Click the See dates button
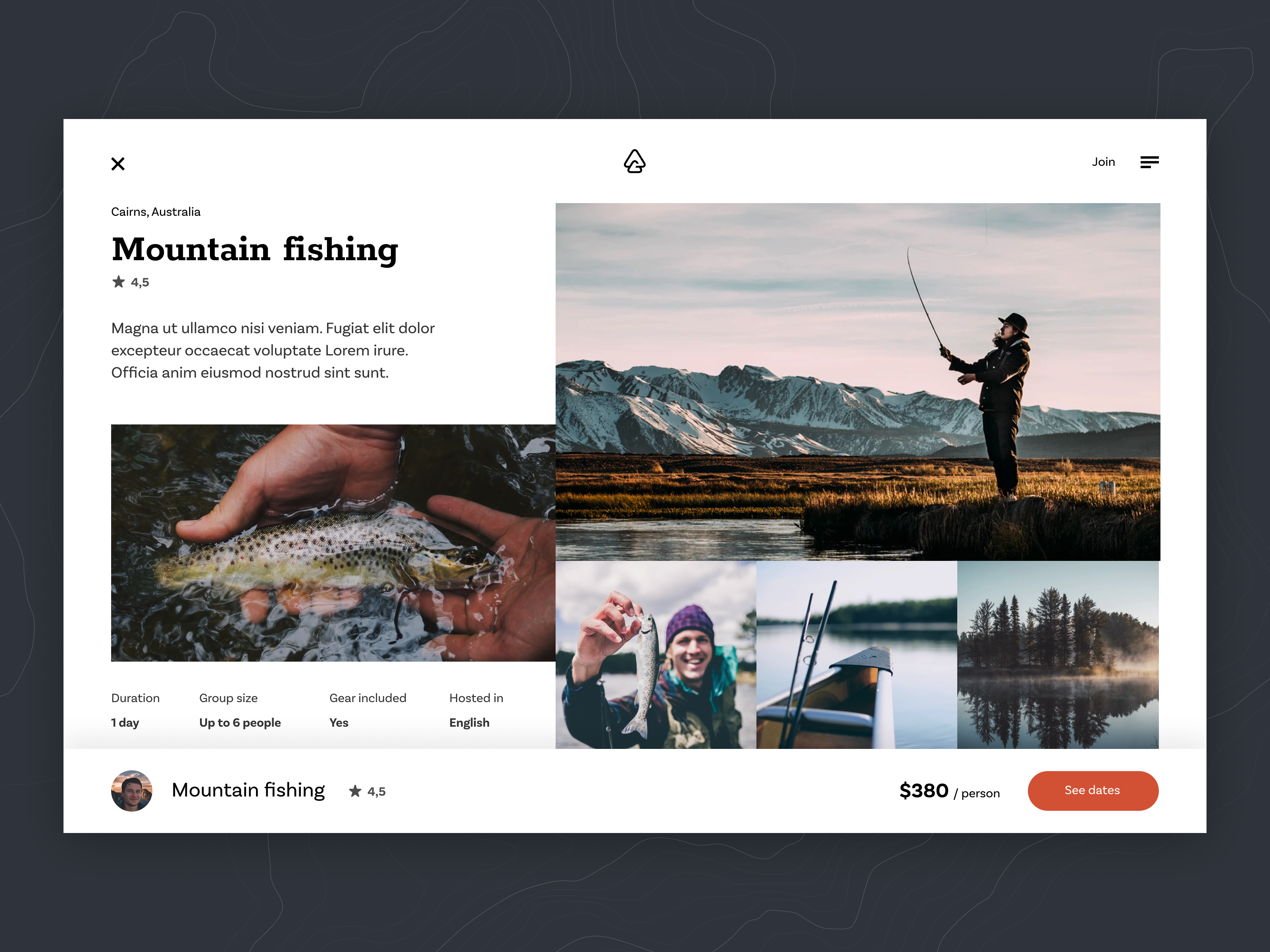This screenshot has height=952, width=1270. click(1093, 791)
